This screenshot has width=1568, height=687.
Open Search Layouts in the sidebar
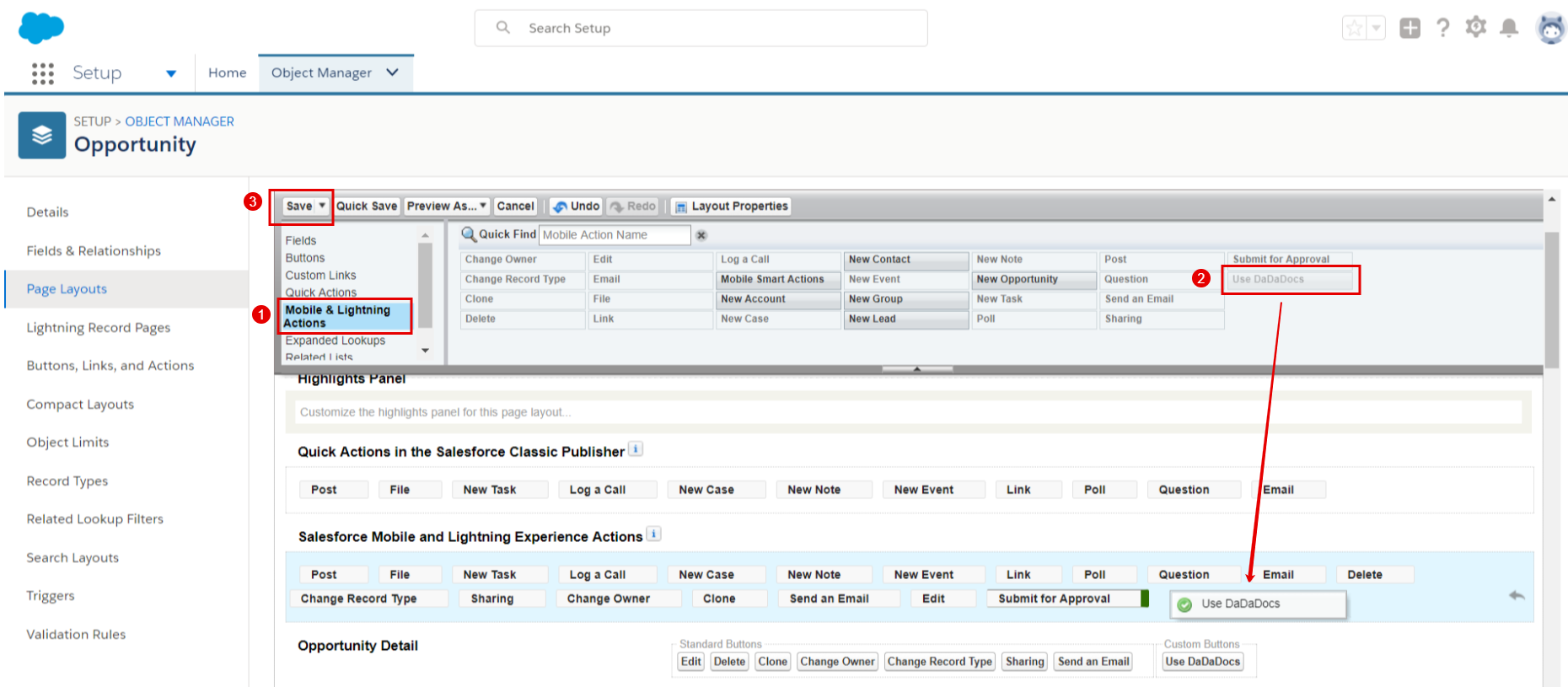coord(72,558)
